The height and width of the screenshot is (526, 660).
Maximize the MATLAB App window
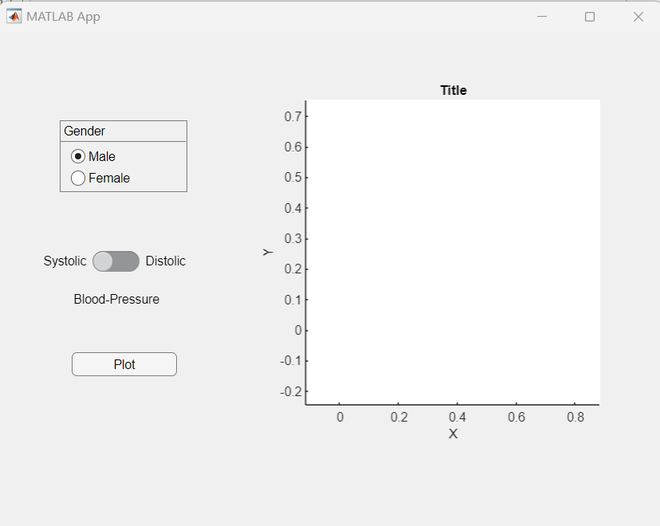(x=590, y=16)
